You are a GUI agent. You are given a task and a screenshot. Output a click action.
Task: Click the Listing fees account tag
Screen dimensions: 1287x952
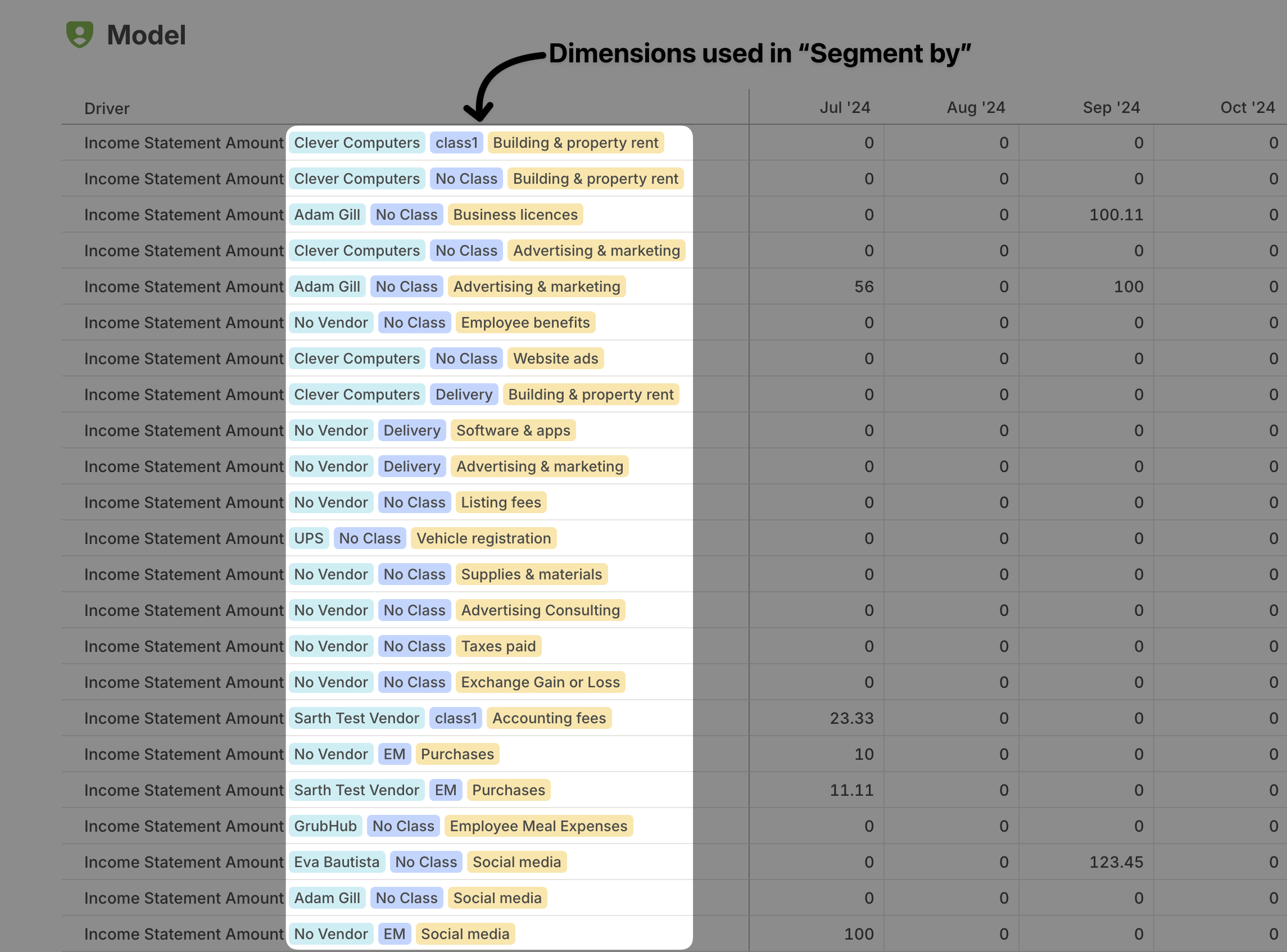tap(500, 502)
